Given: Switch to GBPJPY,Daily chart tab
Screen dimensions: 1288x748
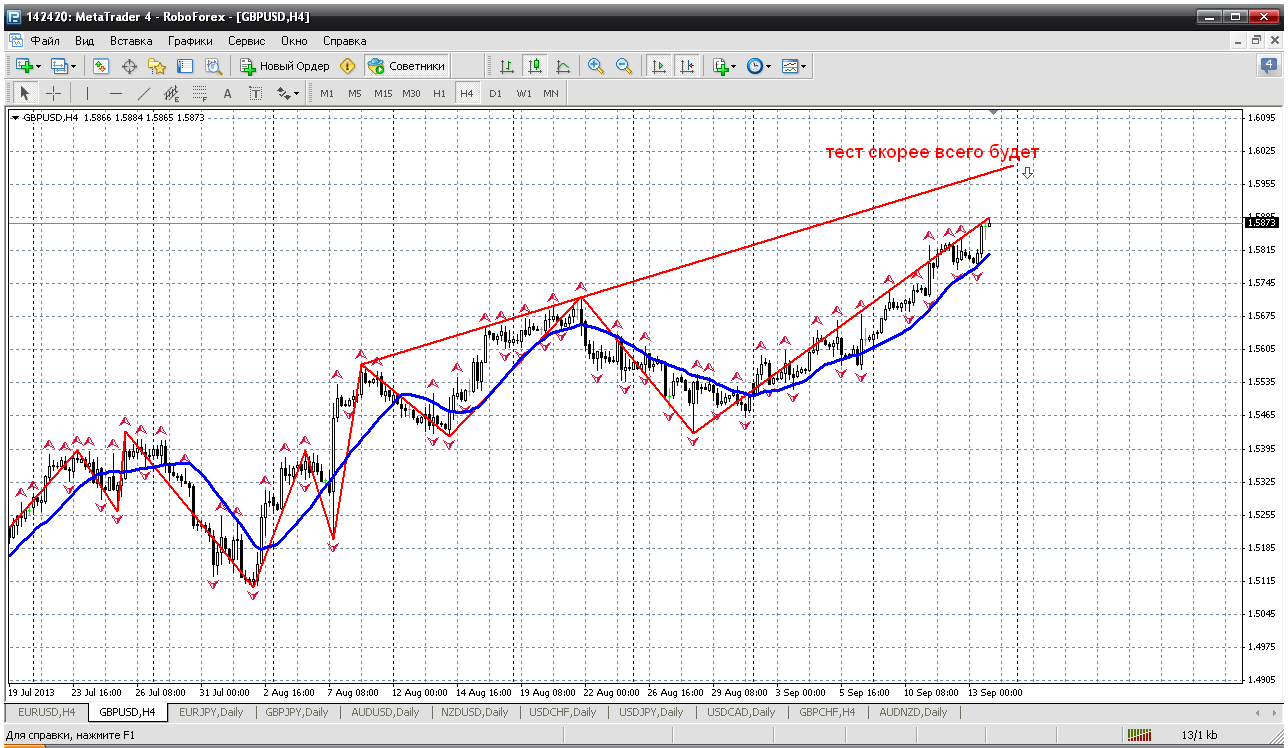Looking at the screenshot, I should (297, 712).
